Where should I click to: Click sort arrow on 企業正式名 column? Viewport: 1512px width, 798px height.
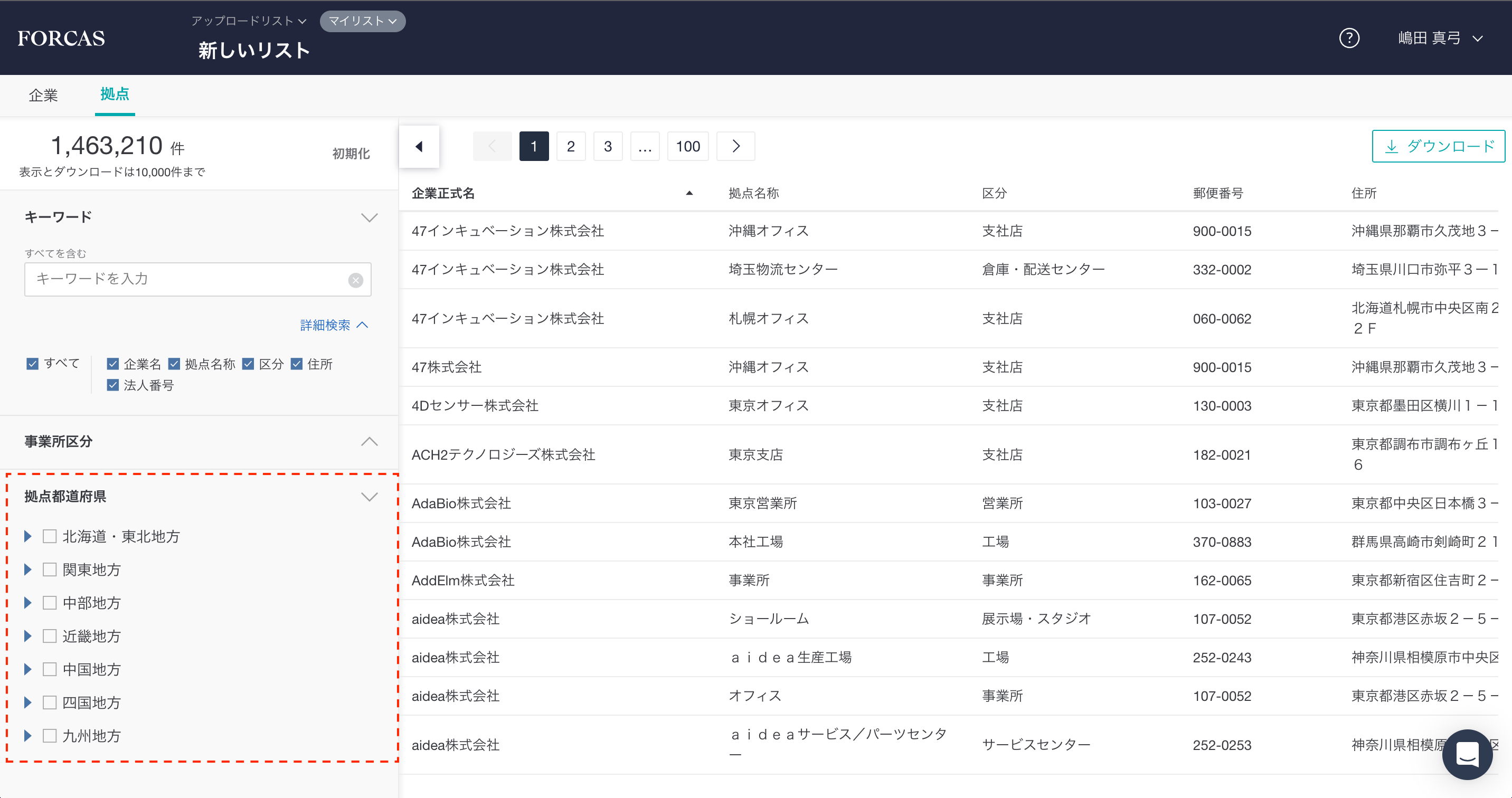tap(689, 193)
